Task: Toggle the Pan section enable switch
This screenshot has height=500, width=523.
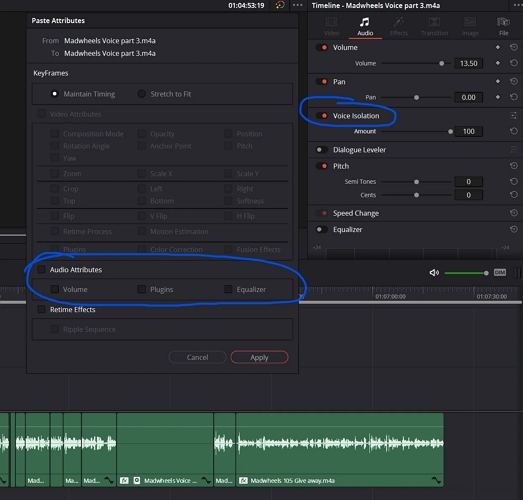Action: [x=322, y=82]
